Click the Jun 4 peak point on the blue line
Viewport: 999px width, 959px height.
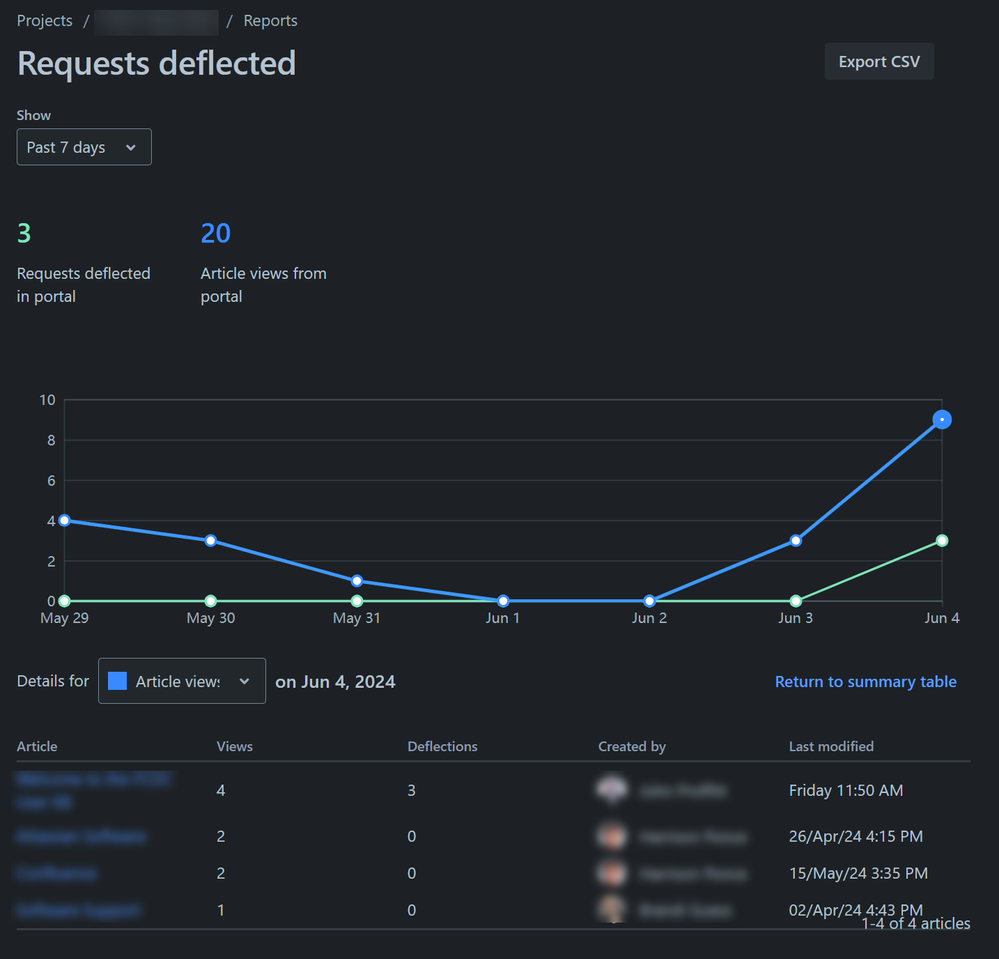click(941, 419)
